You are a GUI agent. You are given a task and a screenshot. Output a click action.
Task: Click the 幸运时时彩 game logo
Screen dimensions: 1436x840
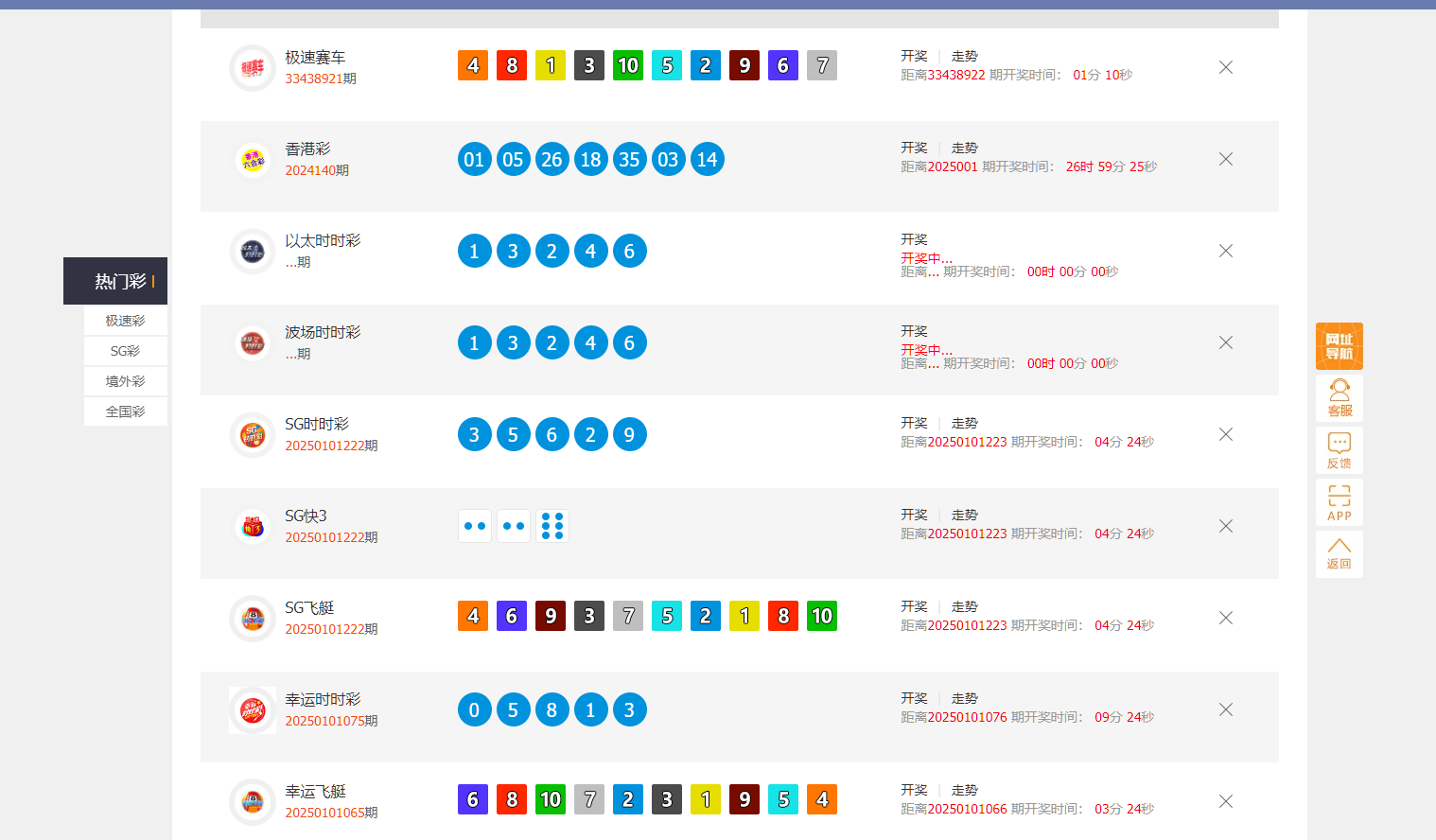click(253, 710)
